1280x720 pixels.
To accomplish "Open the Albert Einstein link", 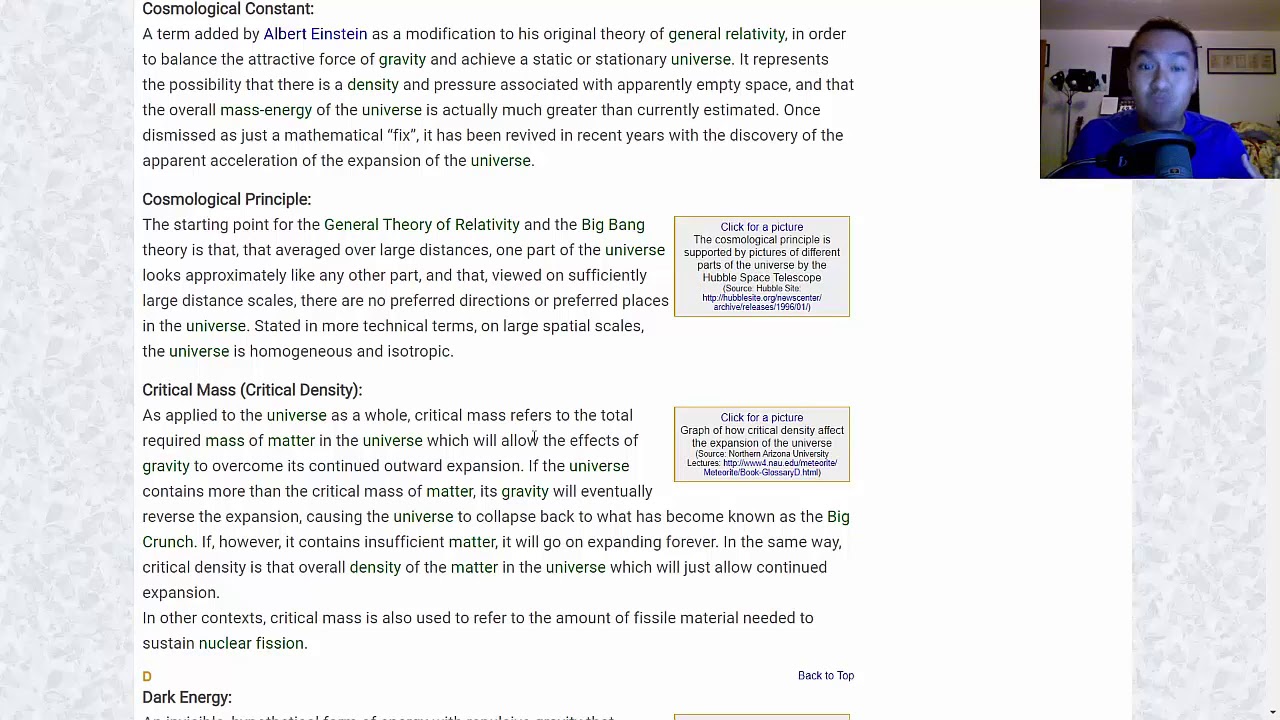I will tap(315, 34).
